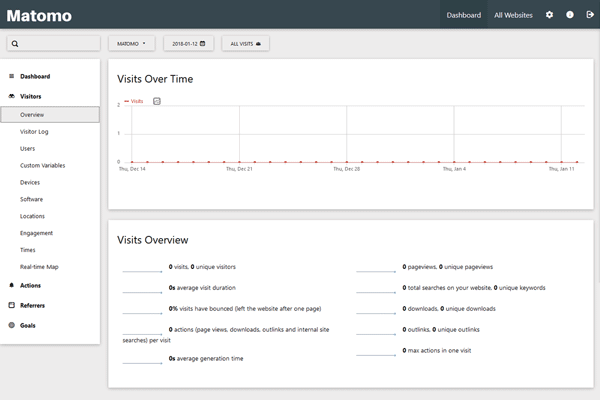Image resolution: width=600 pixels, height=400 pixels.
Task: Open the 2018-01-12 date picker
Action: coord(187,44)
